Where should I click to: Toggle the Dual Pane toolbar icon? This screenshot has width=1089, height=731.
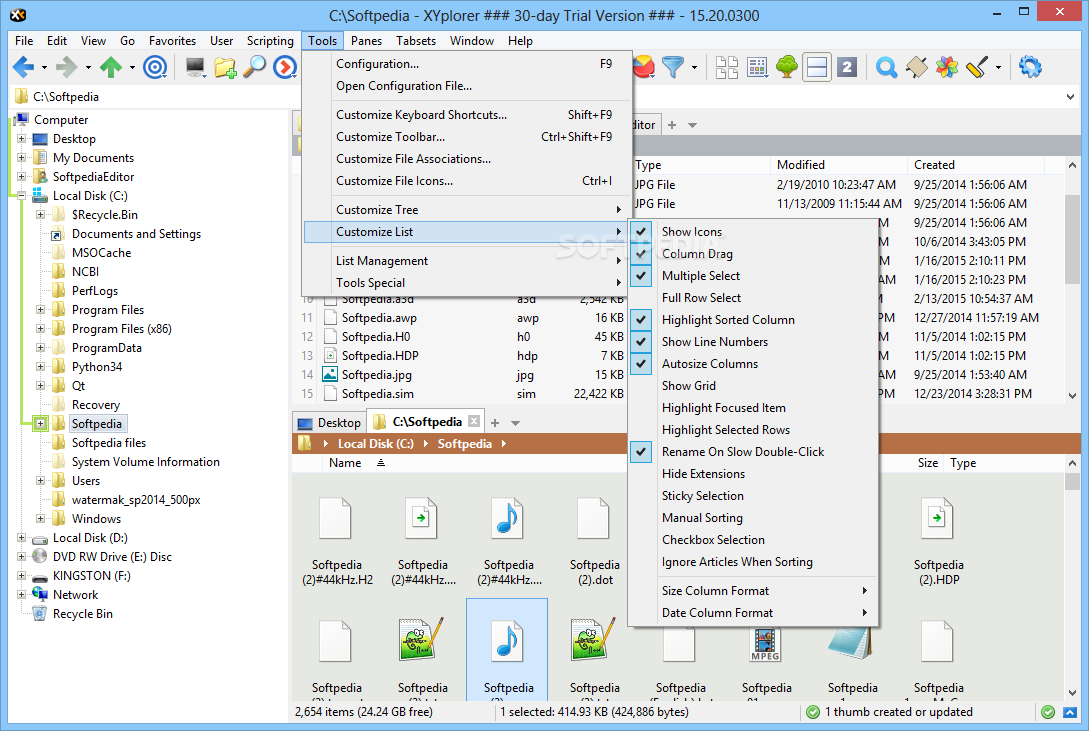(x=817, y=67)
